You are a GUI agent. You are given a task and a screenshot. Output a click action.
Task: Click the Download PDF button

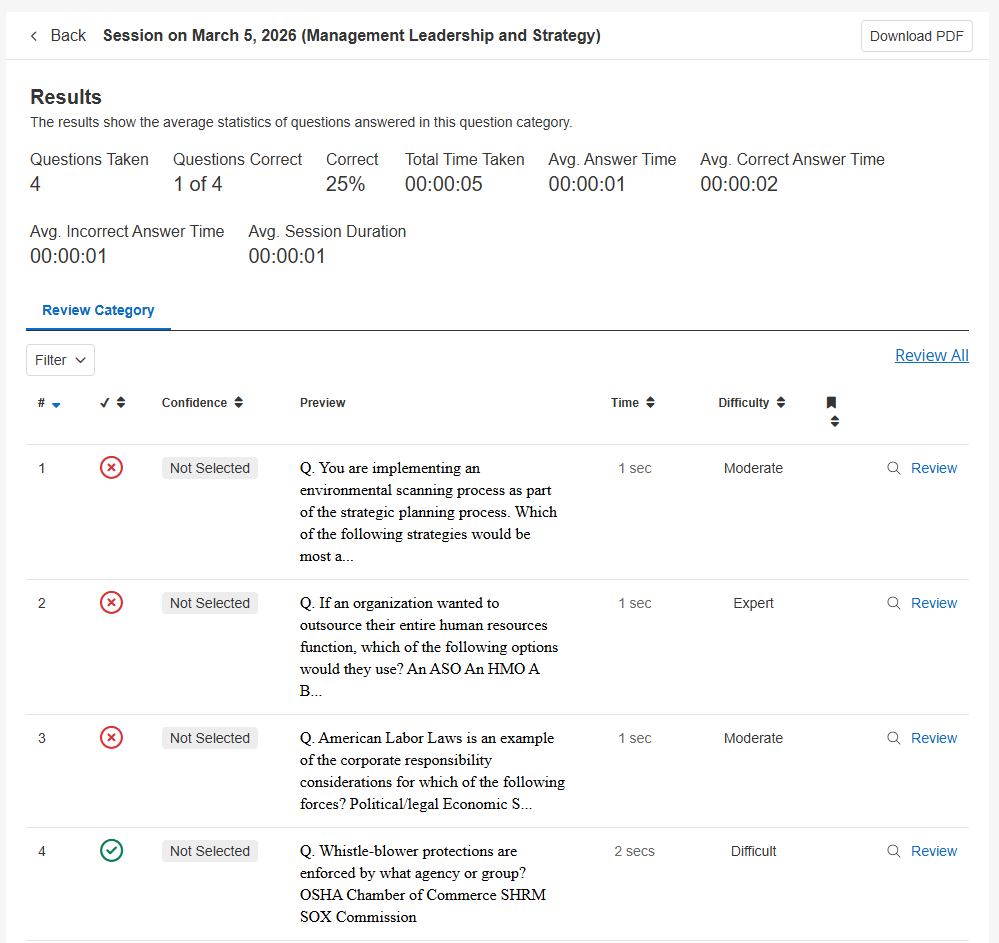916,36
